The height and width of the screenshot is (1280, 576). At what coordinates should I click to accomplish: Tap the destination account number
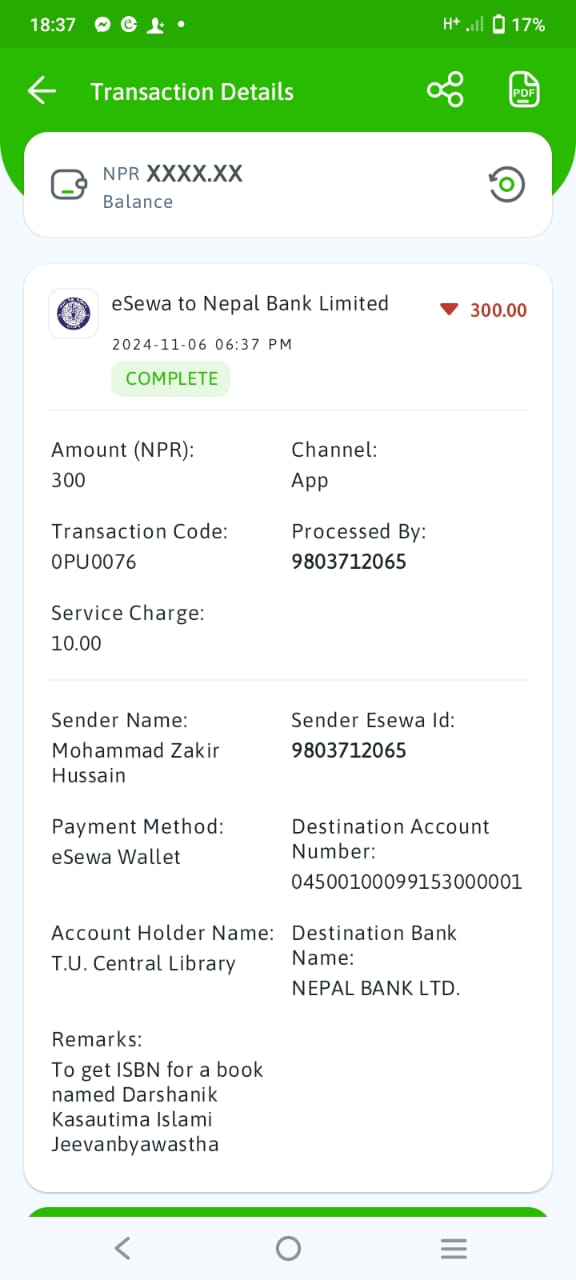pos(406,882)
